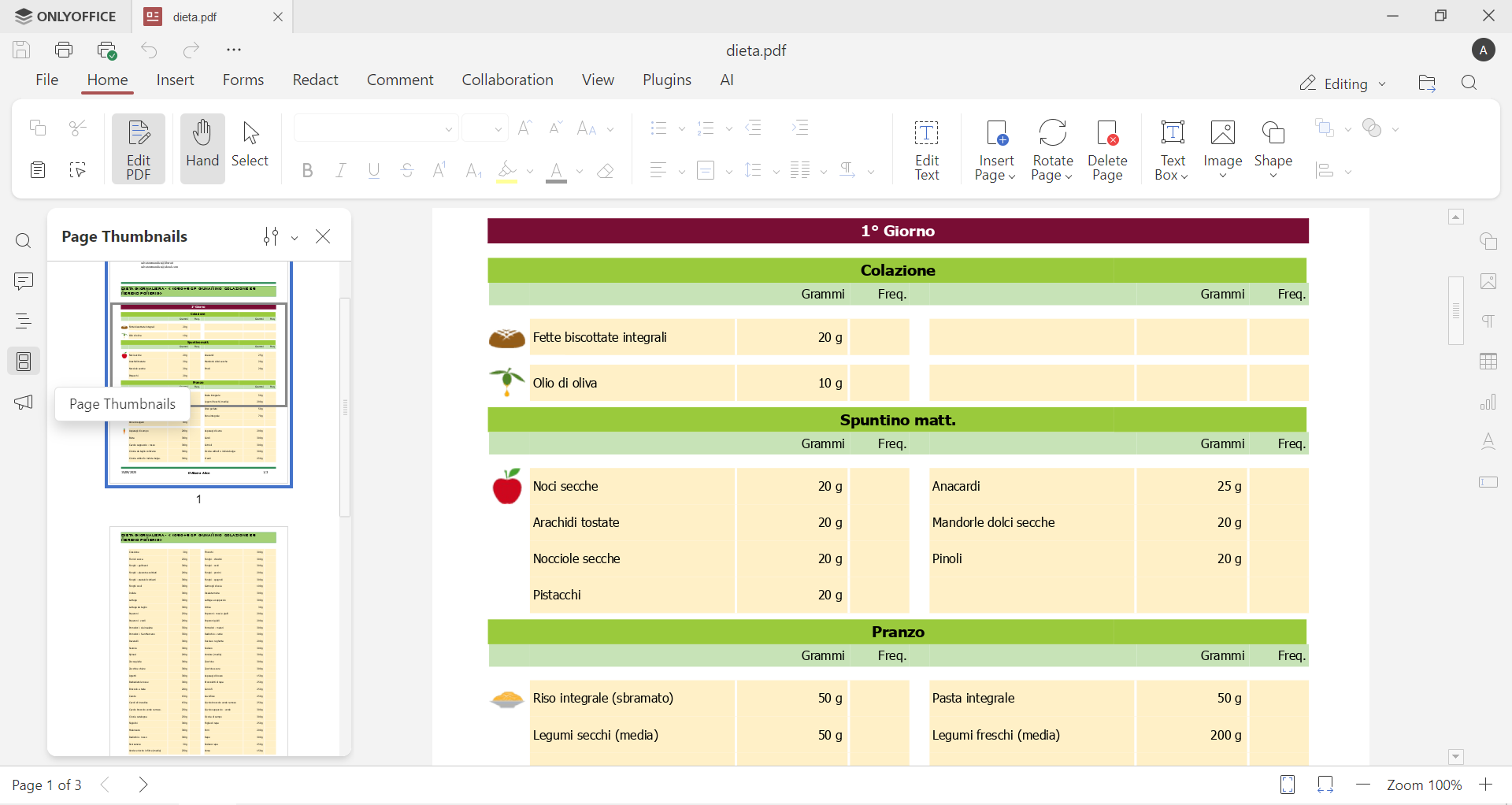Click the Delete Page icon
Viewport: 1512px width, 805px height.
coord(1107,150)
